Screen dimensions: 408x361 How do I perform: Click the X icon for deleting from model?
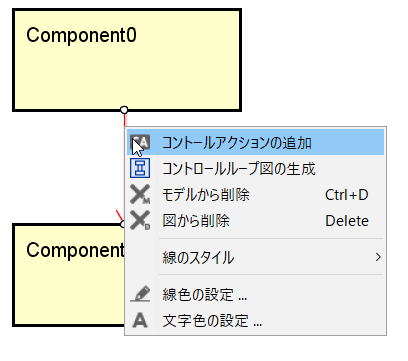point(140,194)
